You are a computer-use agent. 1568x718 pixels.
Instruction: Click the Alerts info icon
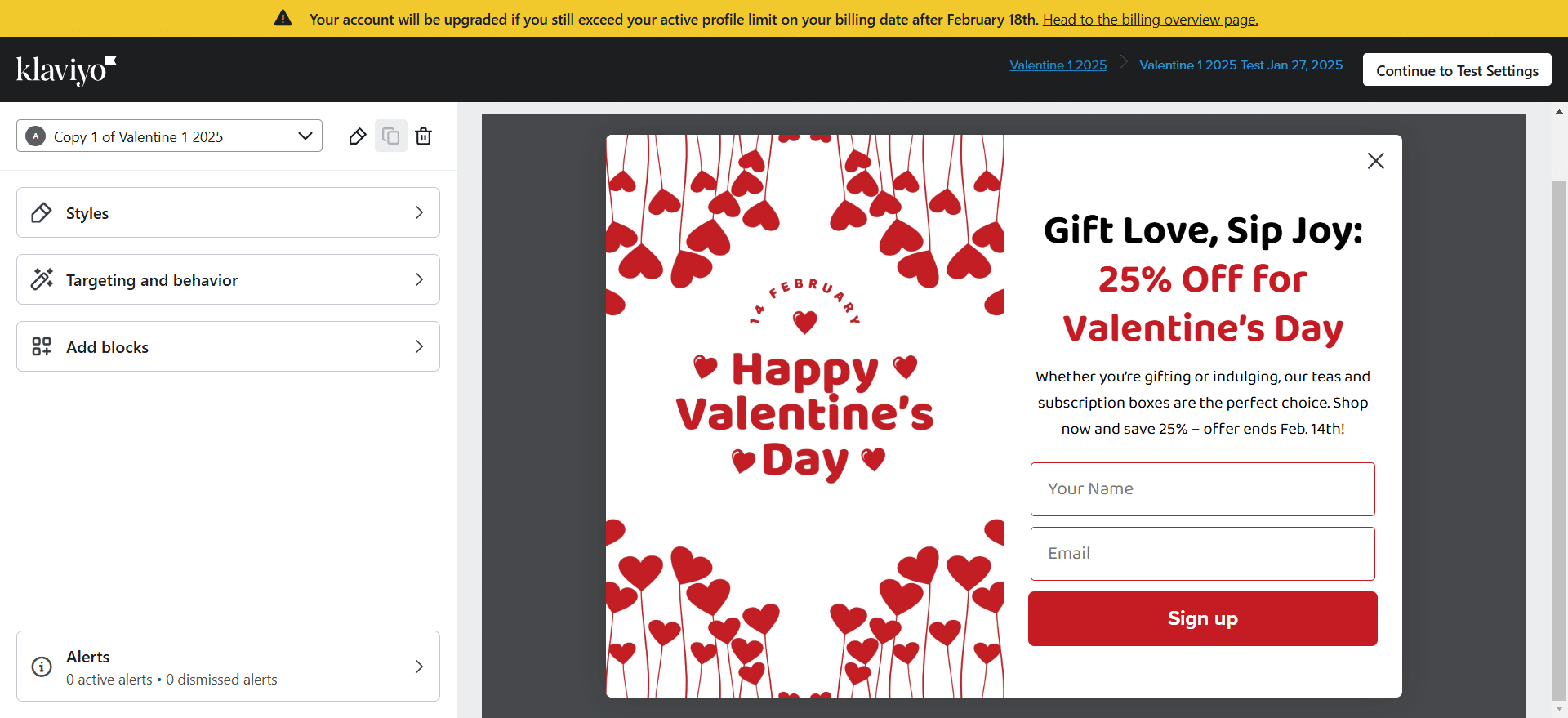42,667
